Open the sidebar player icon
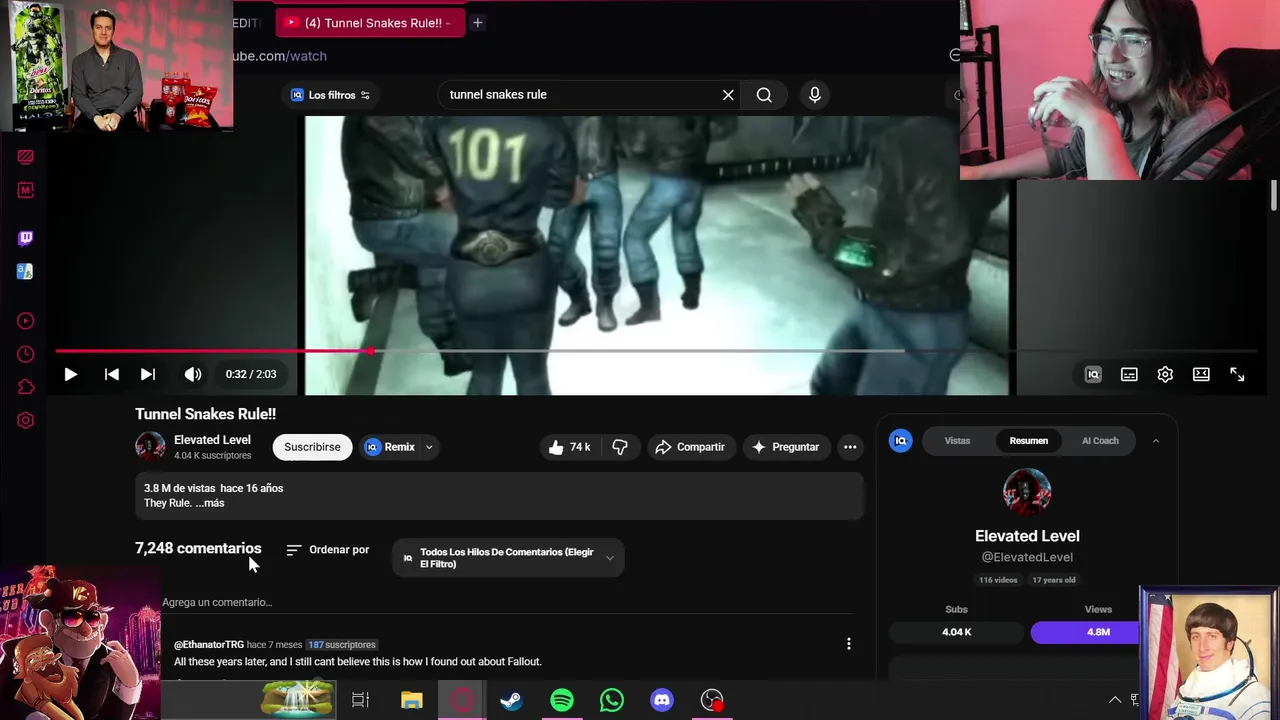This screenshot has width=1280, height=720. [25, 321]
